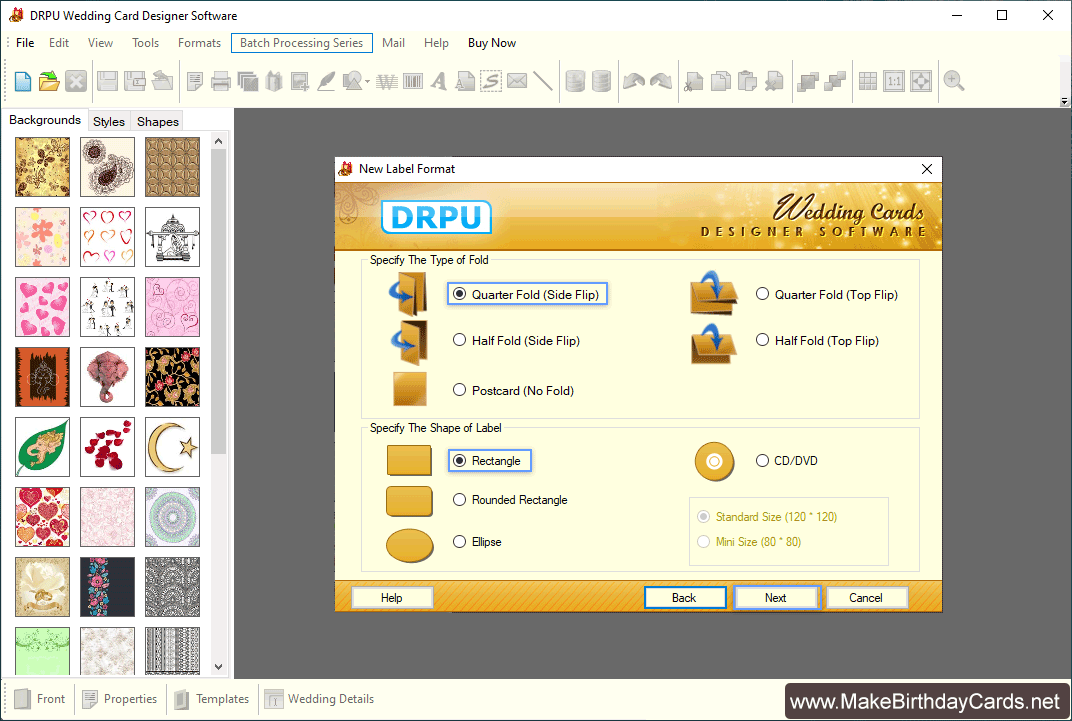Cancel the New Label Format dialog
This screenshot has height=721, width=1072.
[x=866, y=597]
